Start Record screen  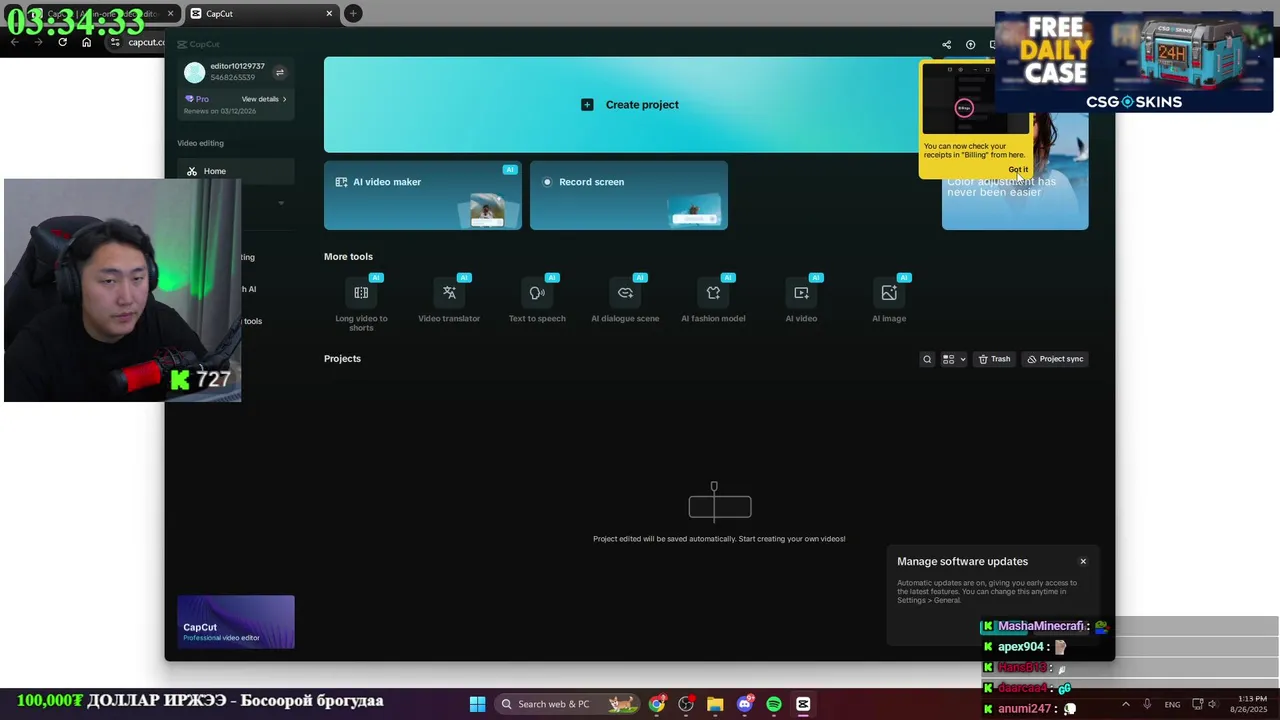pos(628,195)
